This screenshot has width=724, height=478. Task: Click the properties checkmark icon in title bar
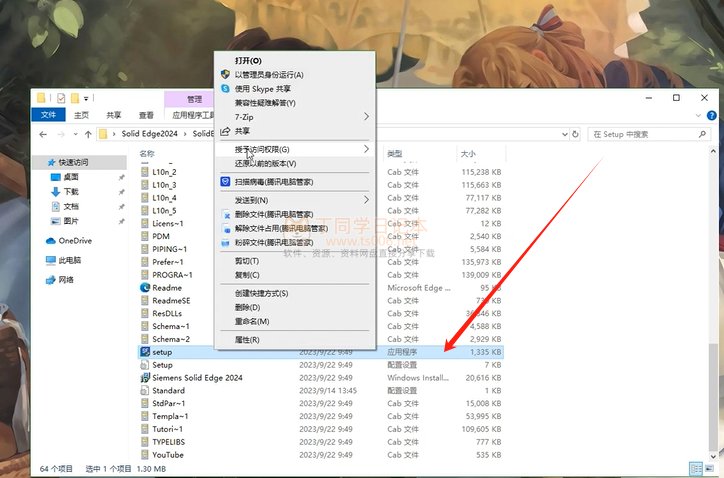(61, 98)
